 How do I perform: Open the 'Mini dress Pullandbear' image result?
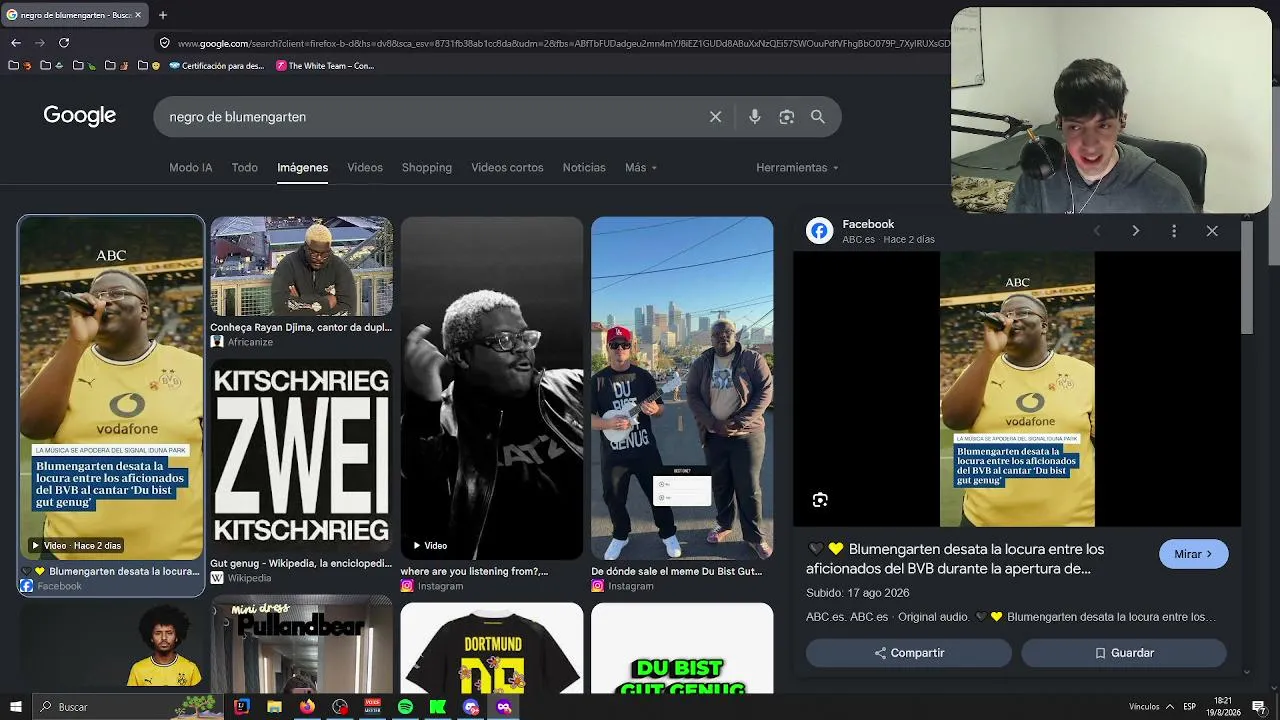301,646
